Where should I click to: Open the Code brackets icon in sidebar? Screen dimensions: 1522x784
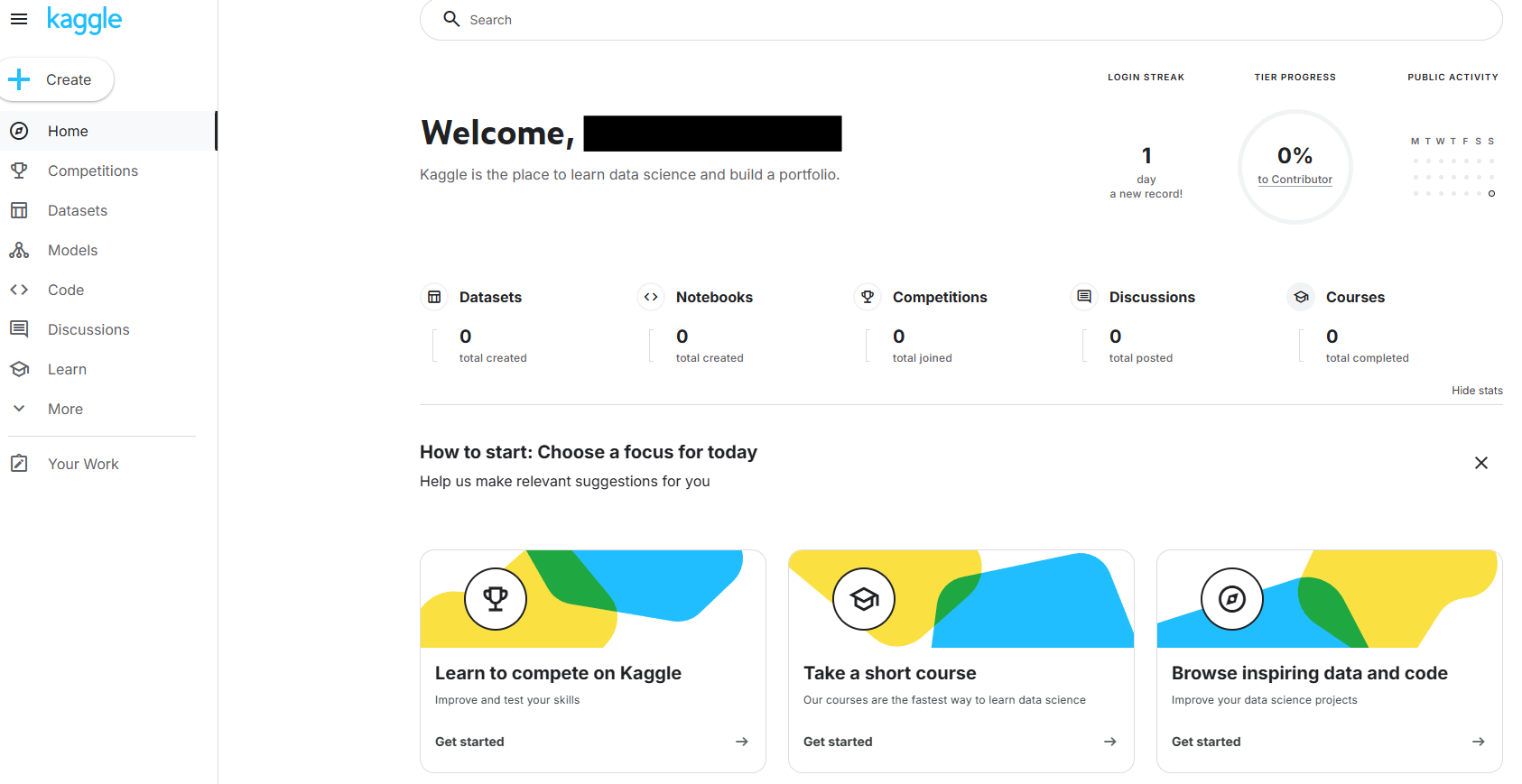click(x=19, y=290)
